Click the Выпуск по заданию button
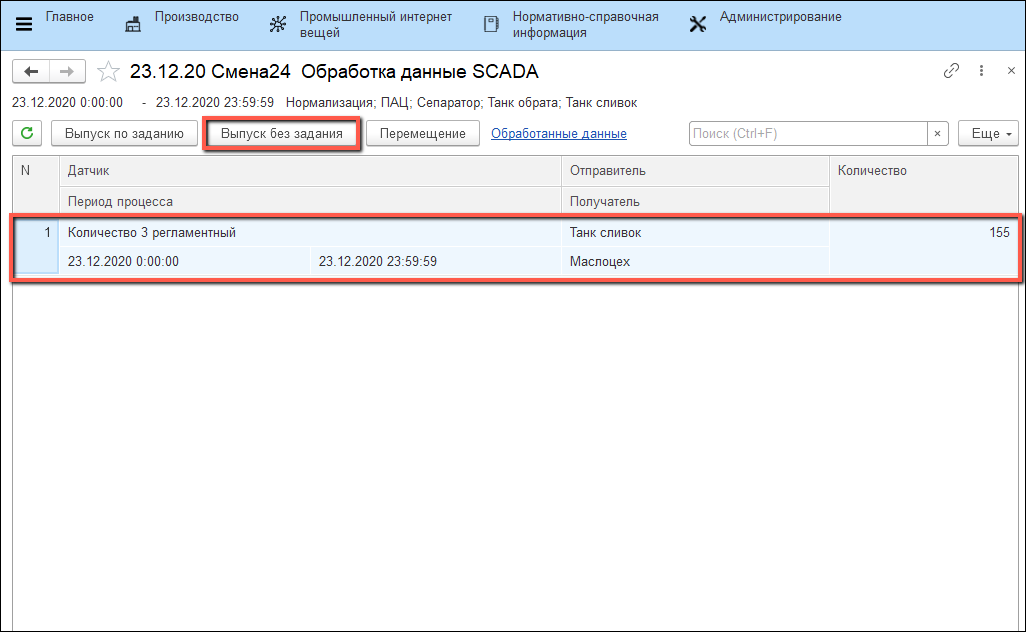Viewport: 1026px width, 632px height. coord(124,134)
